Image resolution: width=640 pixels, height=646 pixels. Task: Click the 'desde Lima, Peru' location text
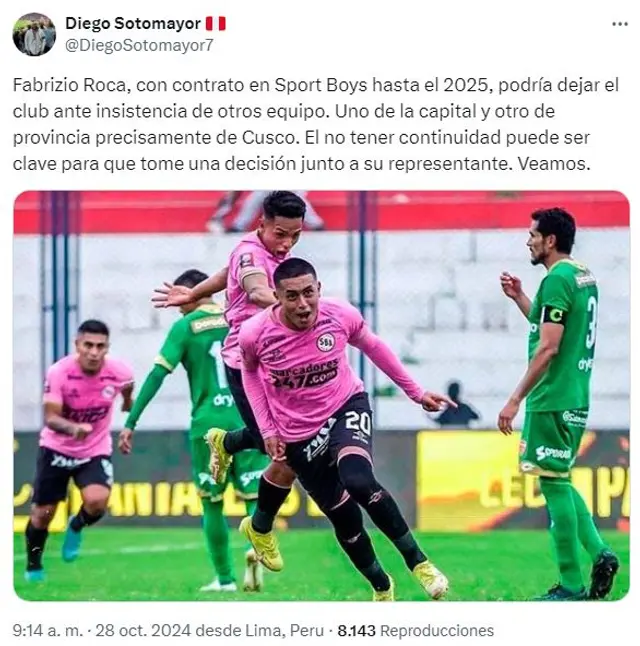coord(260,630)
